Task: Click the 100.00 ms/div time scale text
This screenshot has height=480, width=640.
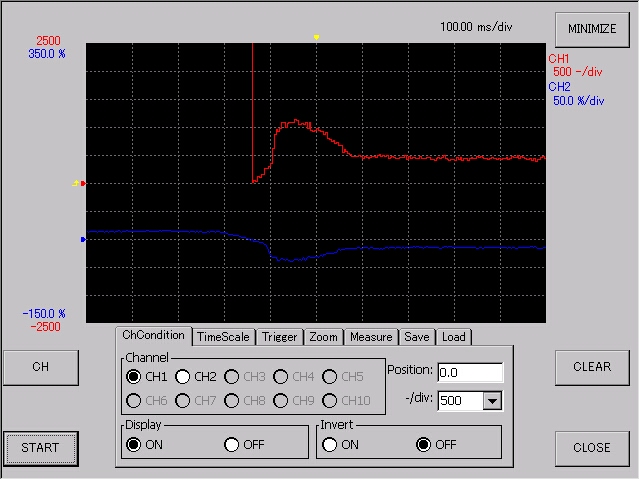Action: 476,27
